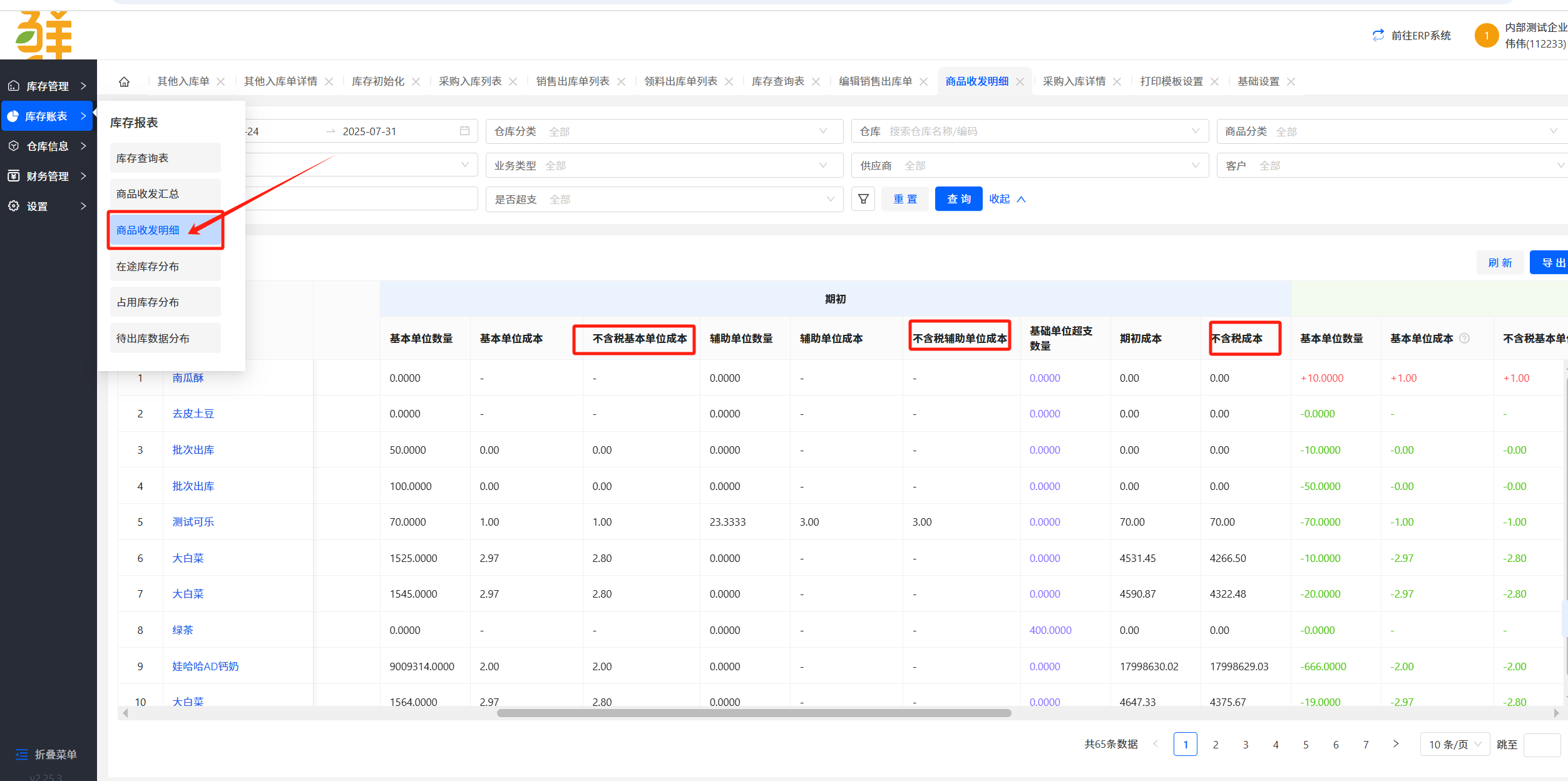1568x781 pixels.
Task: Click 前往ERP系统 link
Action: point(1420,36)
